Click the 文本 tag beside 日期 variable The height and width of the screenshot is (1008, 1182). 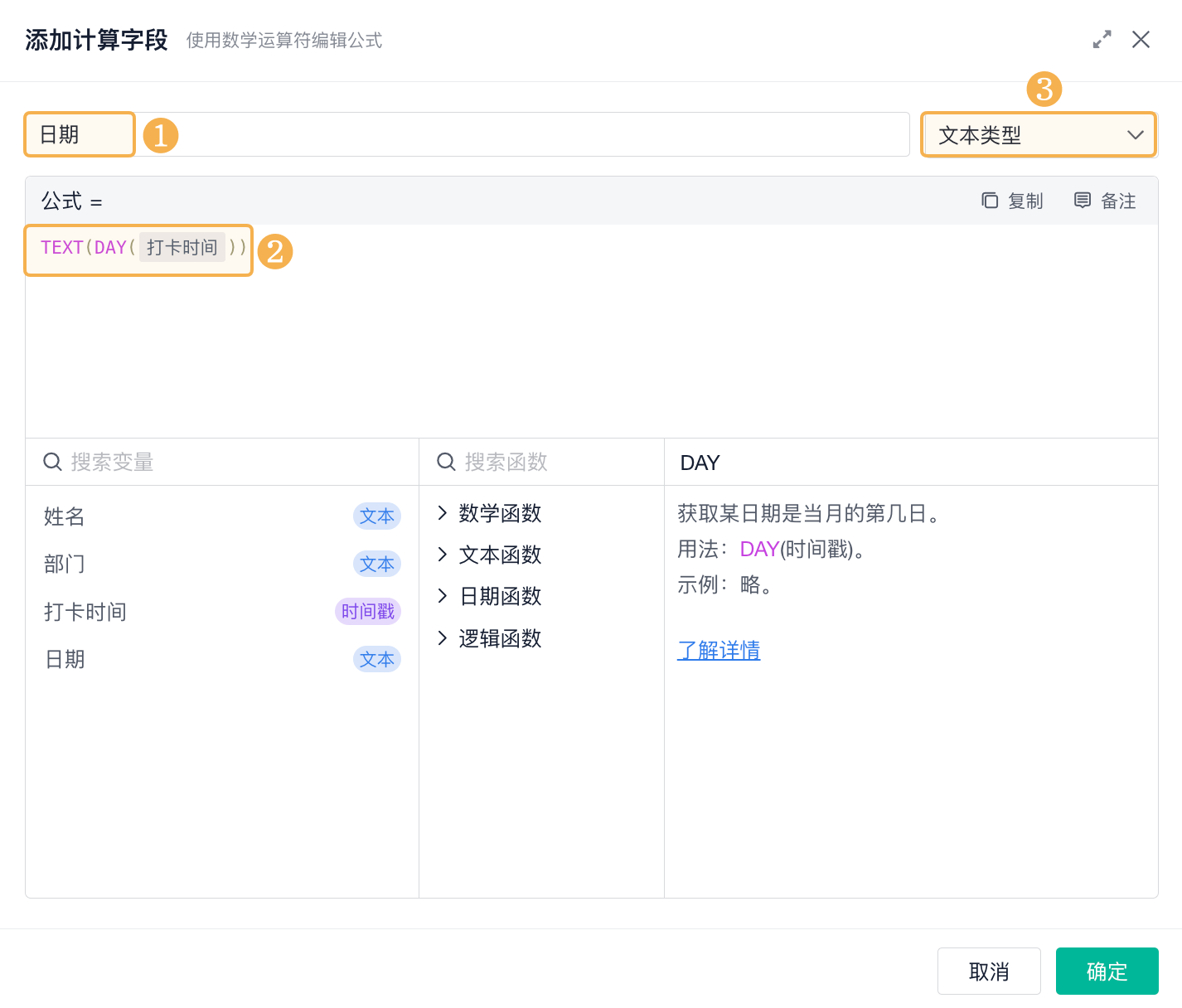pyautogui.click(x=377, y=659)
